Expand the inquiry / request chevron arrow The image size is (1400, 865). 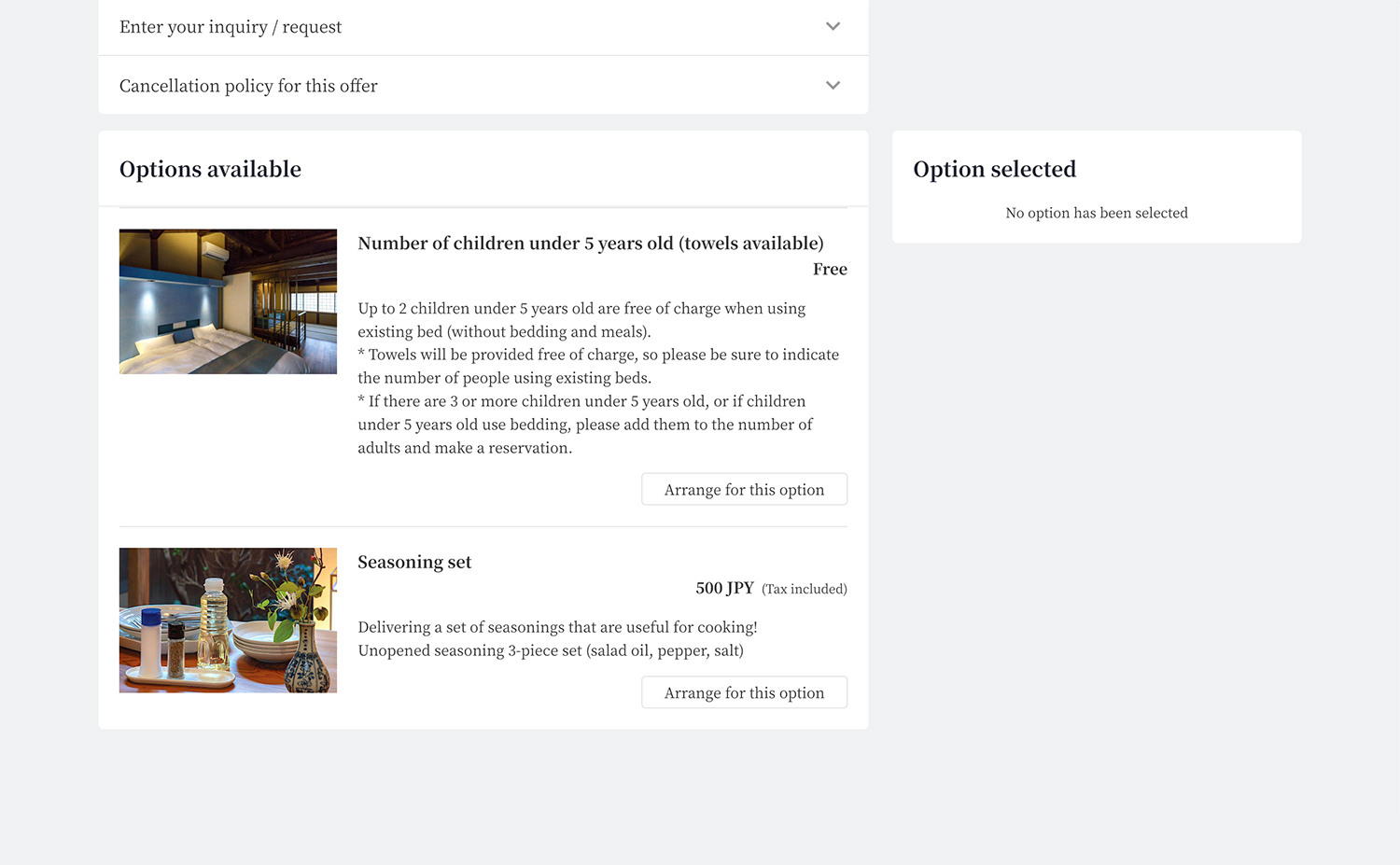(833, 26)
